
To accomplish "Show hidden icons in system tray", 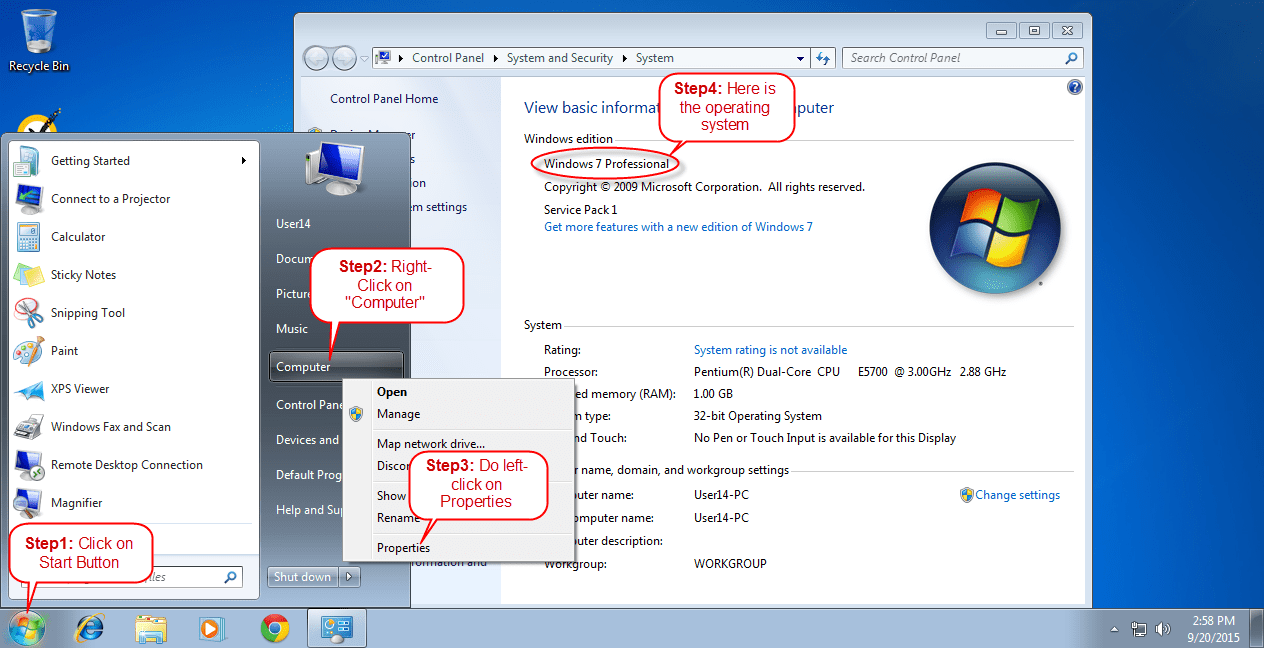I will click(1115, 629).
